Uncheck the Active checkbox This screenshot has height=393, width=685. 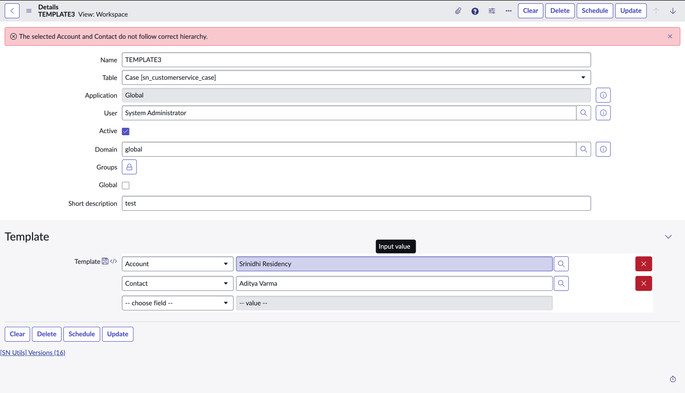[126, 131]
